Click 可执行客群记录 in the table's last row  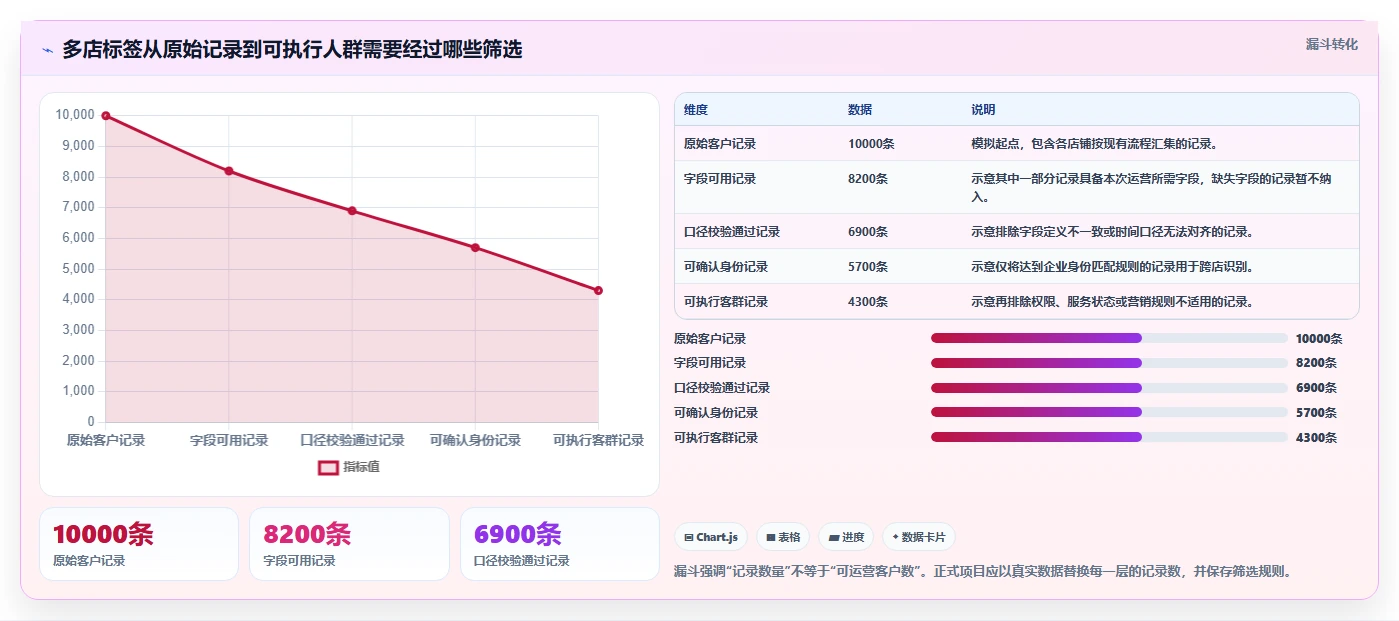[x=726, y=302]
